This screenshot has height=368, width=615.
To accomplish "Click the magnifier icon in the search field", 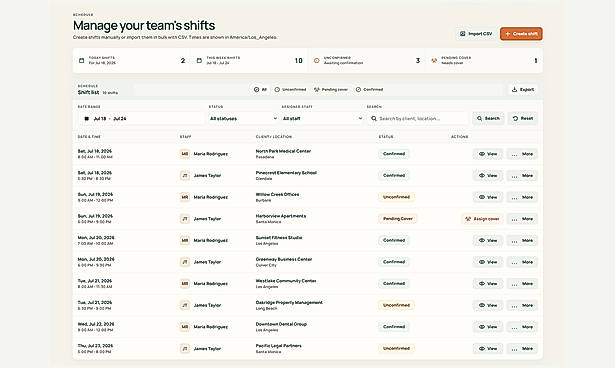I will [x=374, y=118].
